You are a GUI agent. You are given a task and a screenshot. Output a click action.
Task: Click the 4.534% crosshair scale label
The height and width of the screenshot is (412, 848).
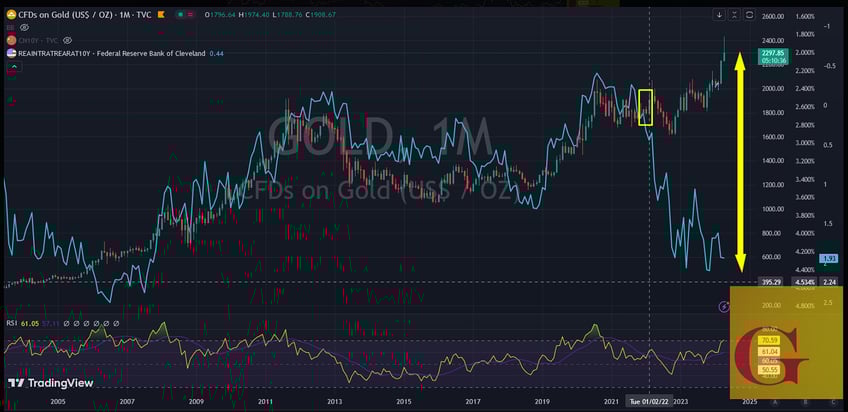tap(803, 282)
